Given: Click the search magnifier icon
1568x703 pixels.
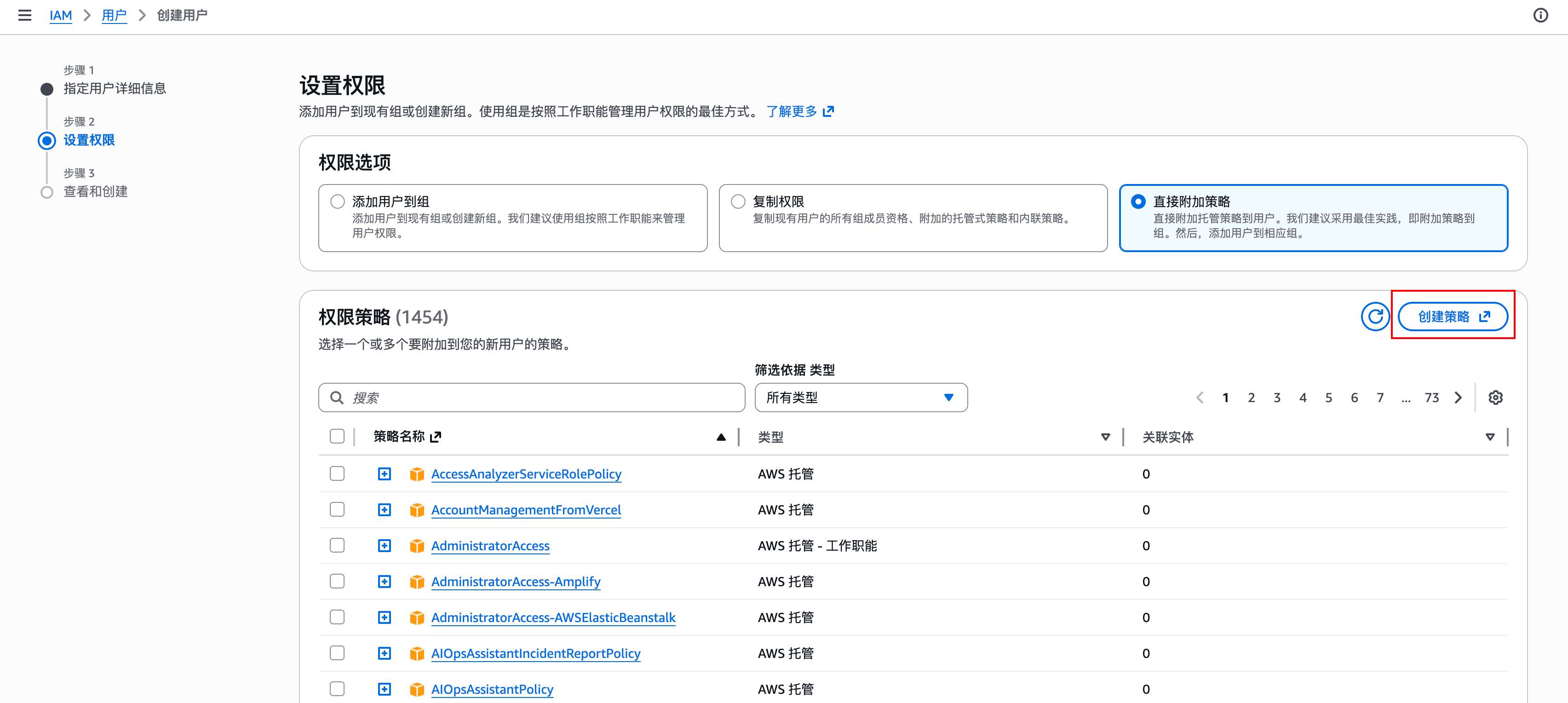Looking at the screenshot, I should coord(336,398).
